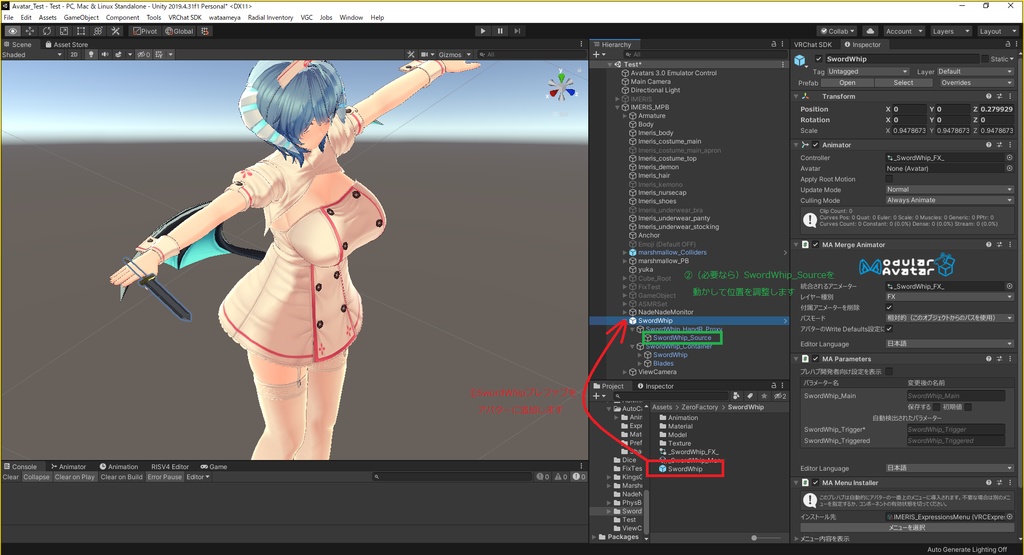Click the scene orientation gizmo

561,86
